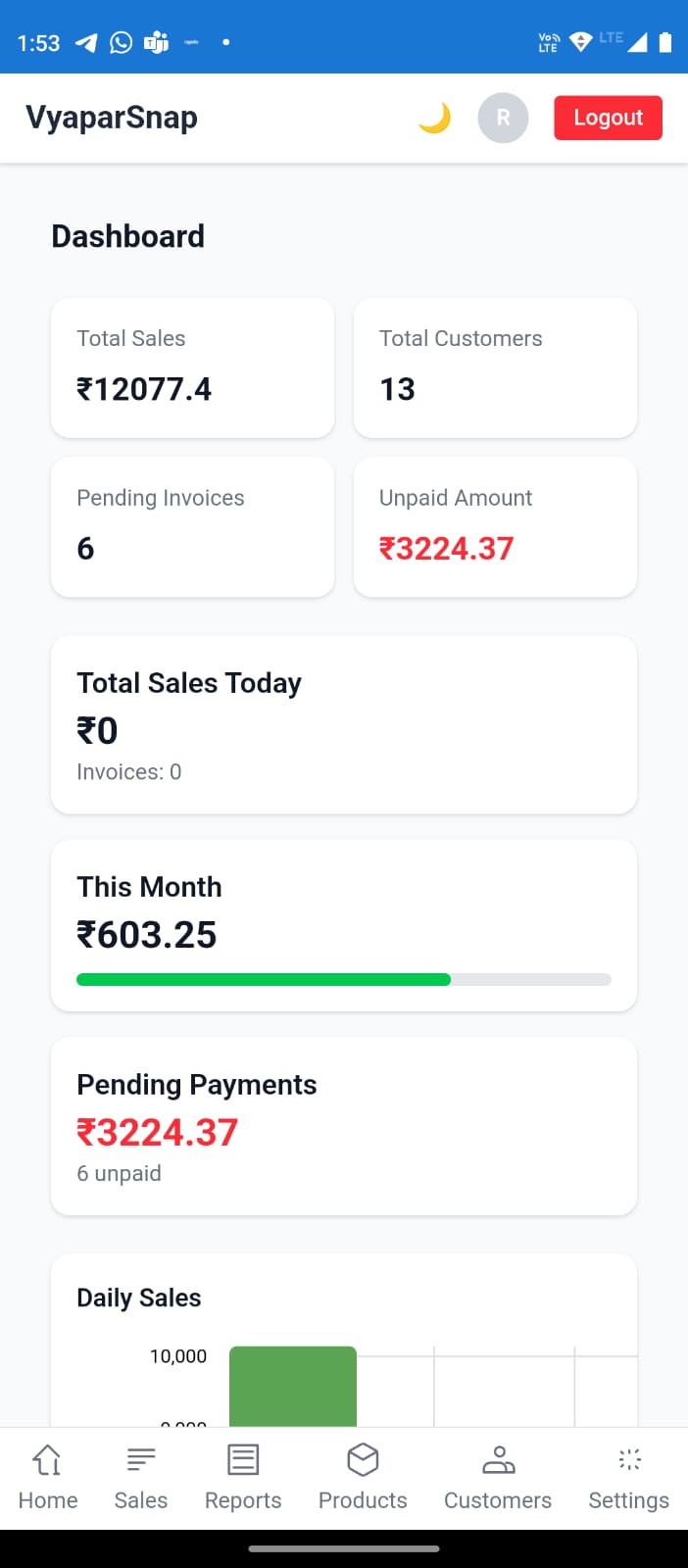This screenshot has width=688, height=1568.
Task: Toggle dark mode with the moon icon
Action: [433, 118]
